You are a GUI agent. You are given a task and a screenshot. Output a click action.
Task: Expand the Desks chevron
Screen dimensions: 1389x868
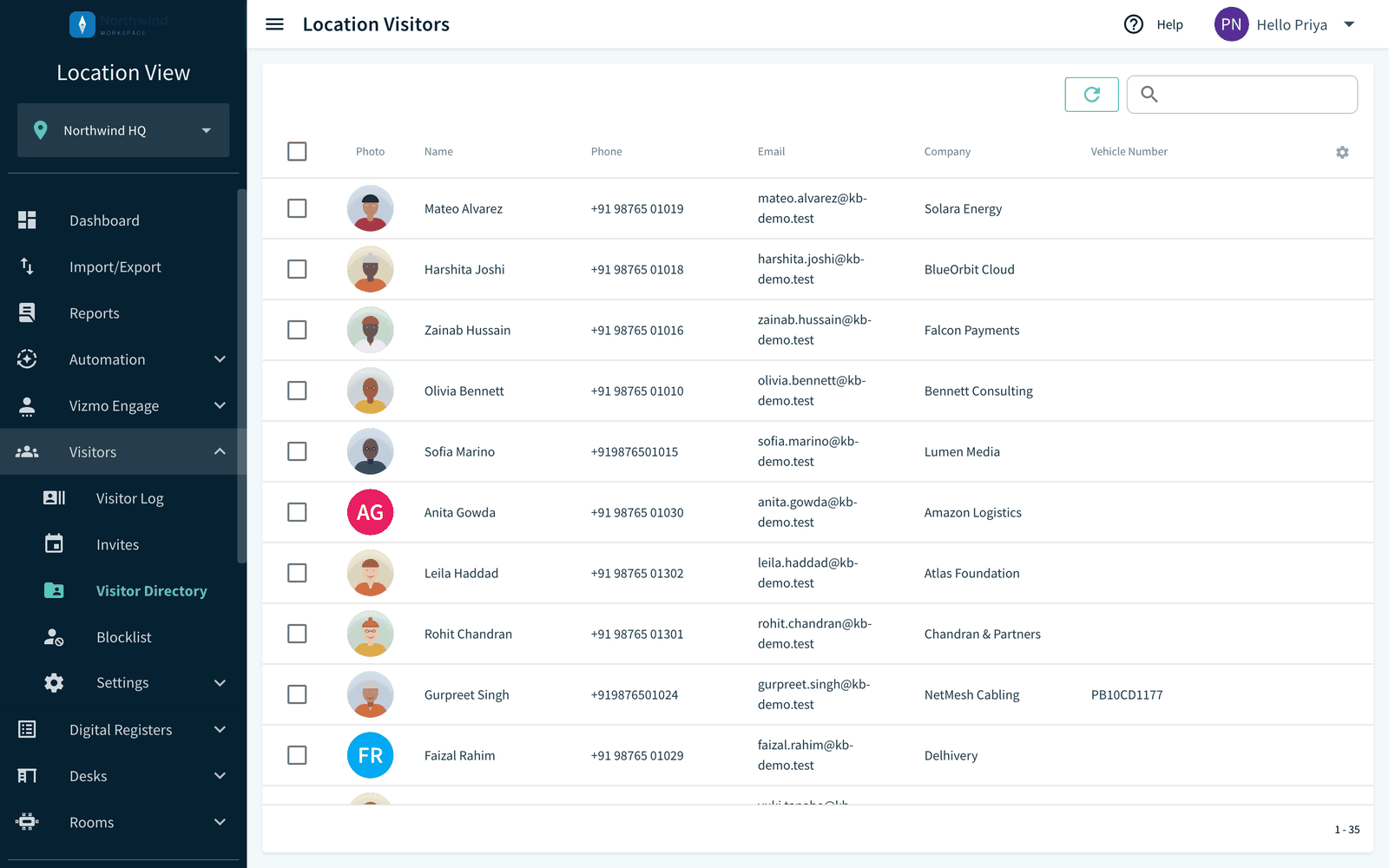tap(220, 776)
